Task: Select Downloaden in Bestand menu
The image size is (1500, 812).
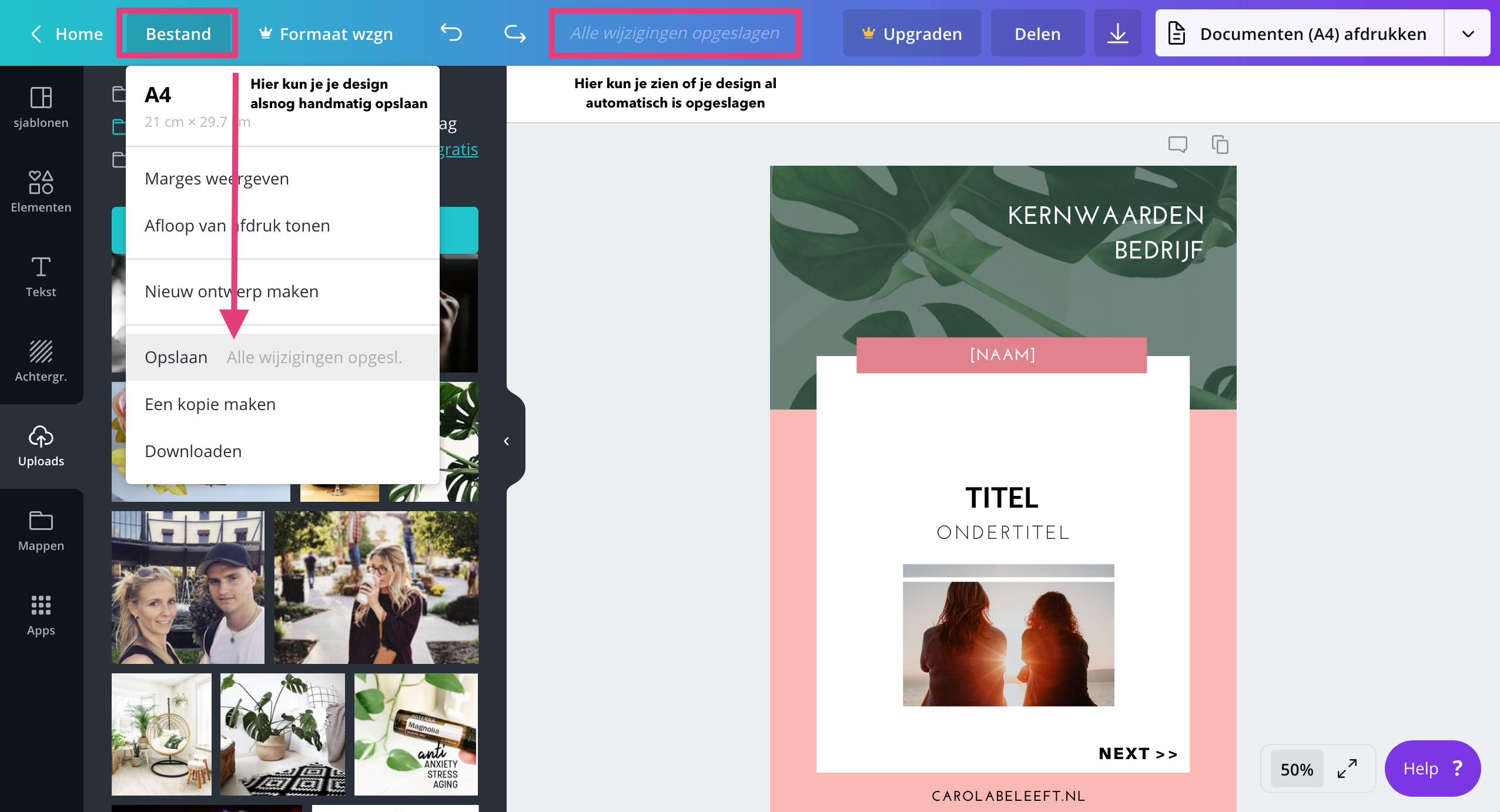Action: click(x=193, y=451)
